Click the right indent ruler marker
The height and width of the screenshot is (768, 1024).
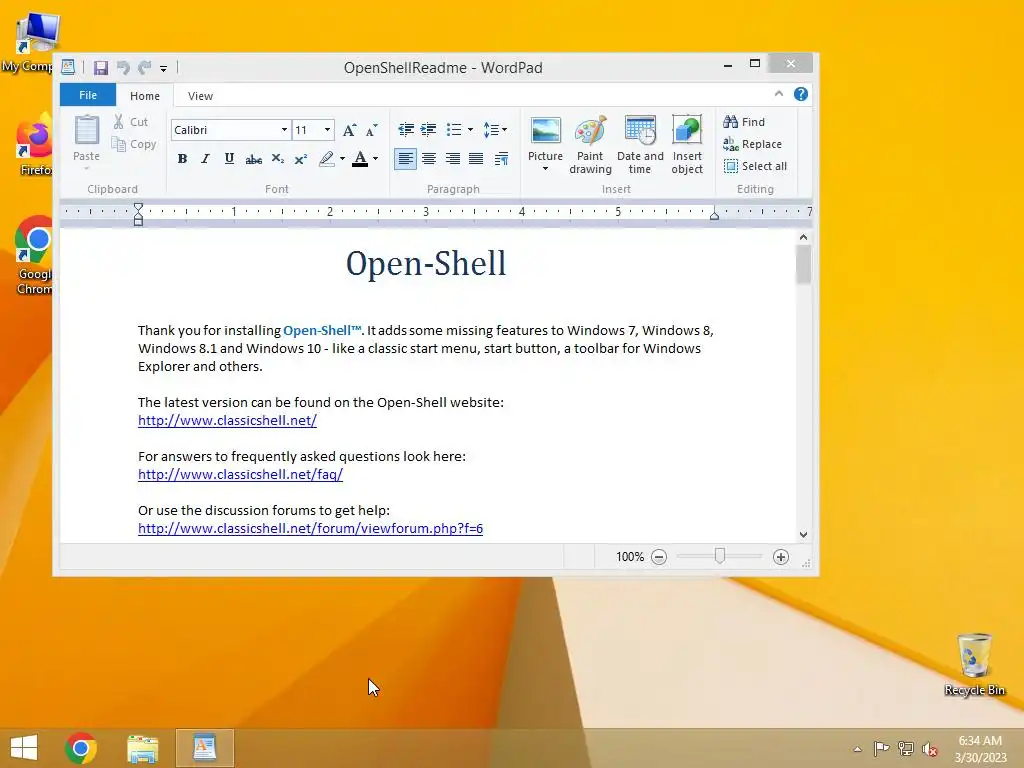[714, 215]
